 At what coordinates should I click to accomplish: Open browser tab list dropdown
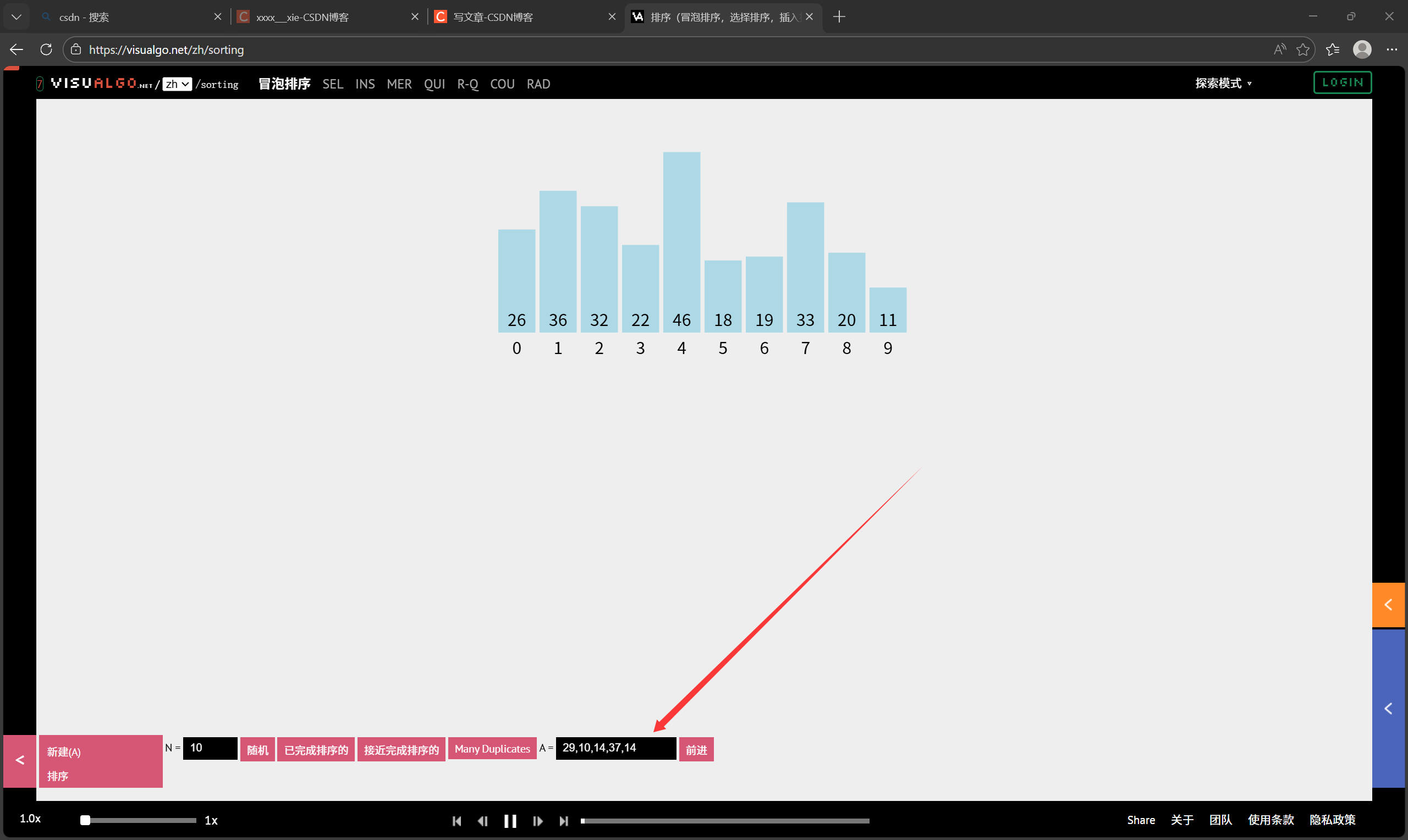16,17
